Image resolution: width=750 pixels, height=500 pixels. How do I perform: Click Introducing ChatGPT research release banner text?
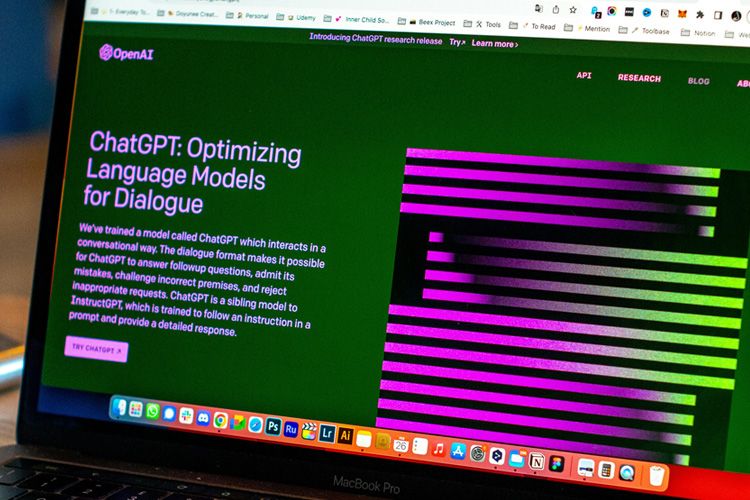(375, 38)
